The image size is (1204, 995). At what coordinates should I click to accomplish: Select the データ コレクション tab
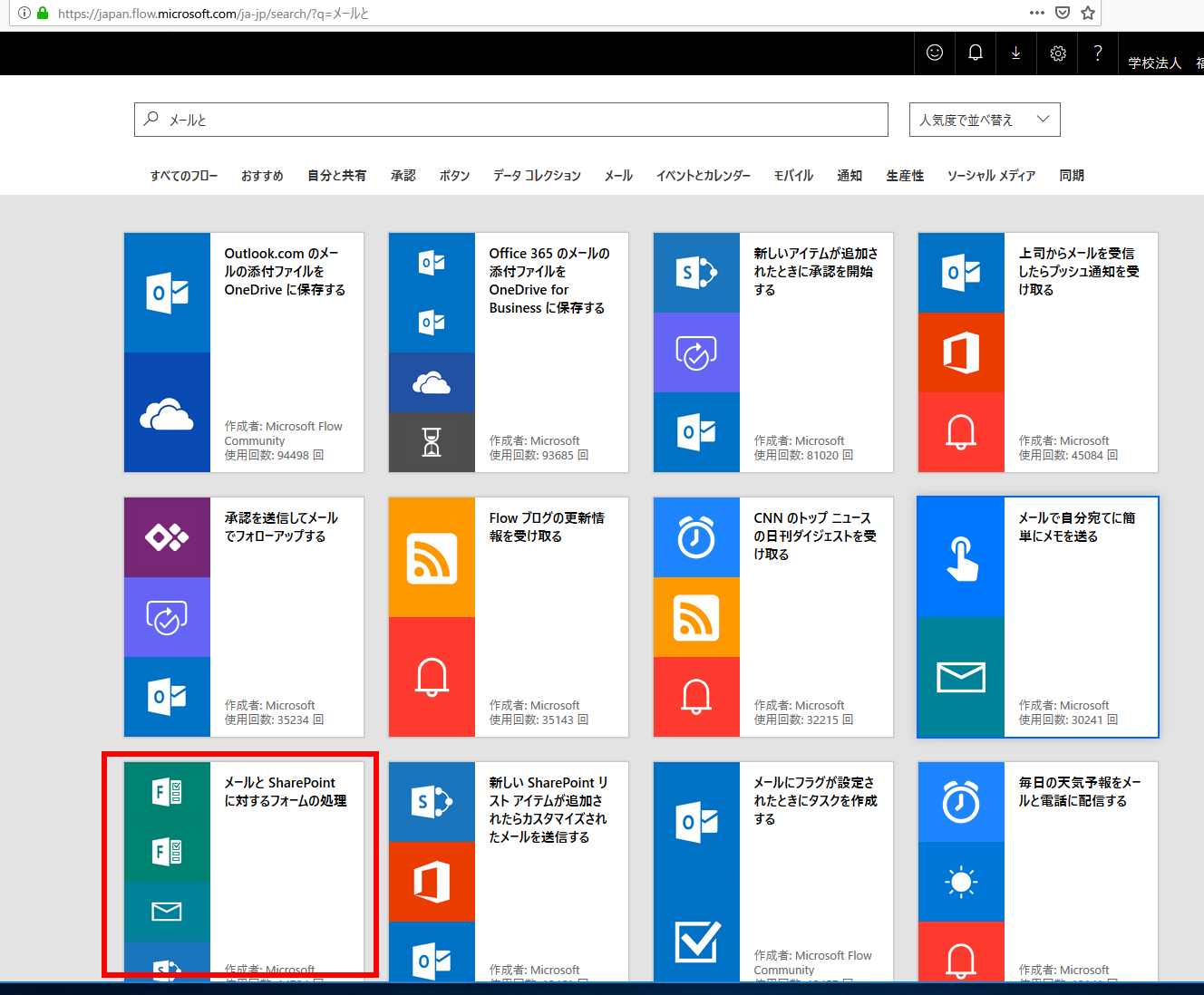(x=537, y=176)
